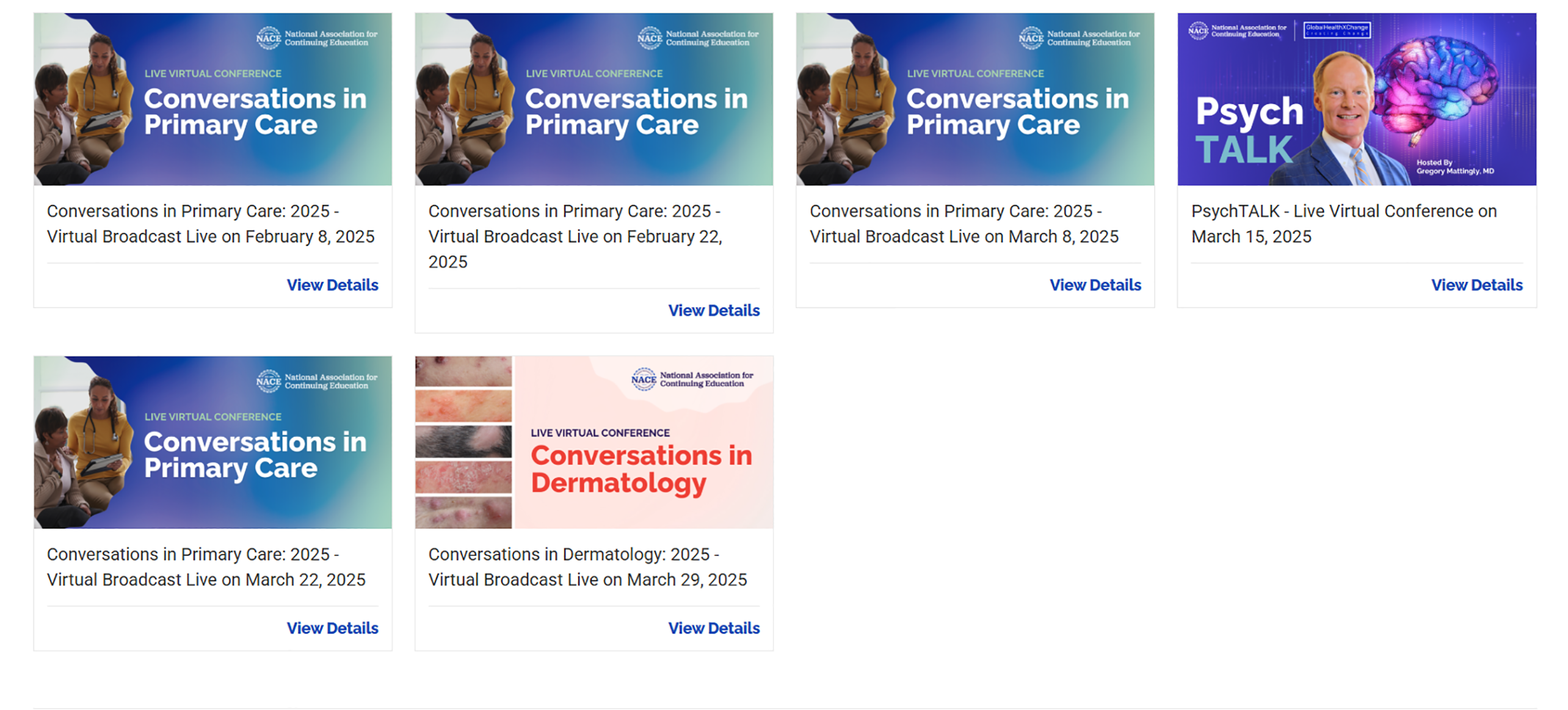The image size is (1568, 710).
Task: Open the PsychTALK March 15 conference title
Action: [1343, 224]
